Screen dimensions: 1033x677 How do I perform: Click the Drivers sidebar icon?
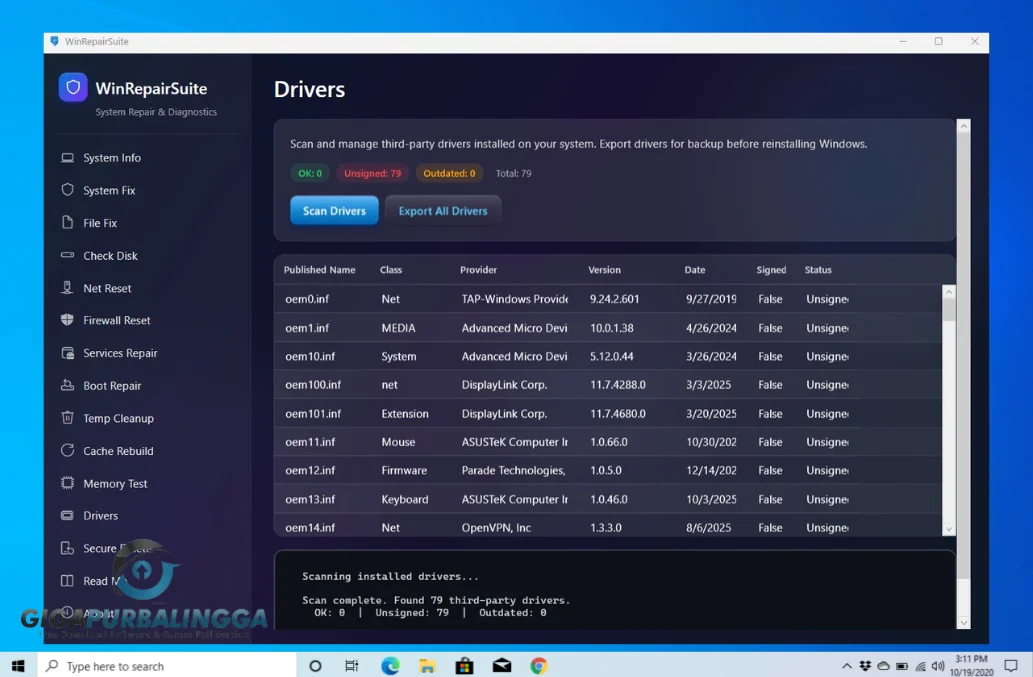tap(67, 515)
